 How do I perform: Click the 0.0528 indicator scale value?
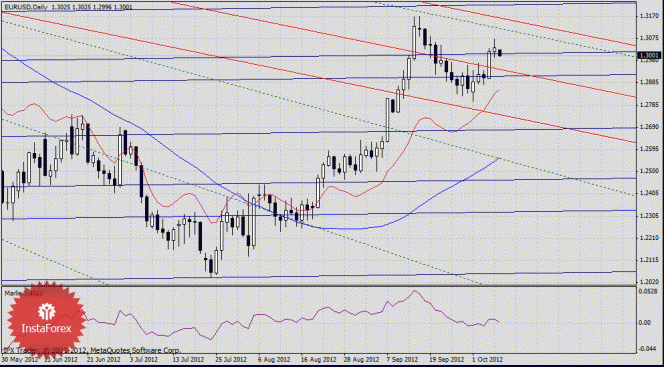tap(649, 291)
